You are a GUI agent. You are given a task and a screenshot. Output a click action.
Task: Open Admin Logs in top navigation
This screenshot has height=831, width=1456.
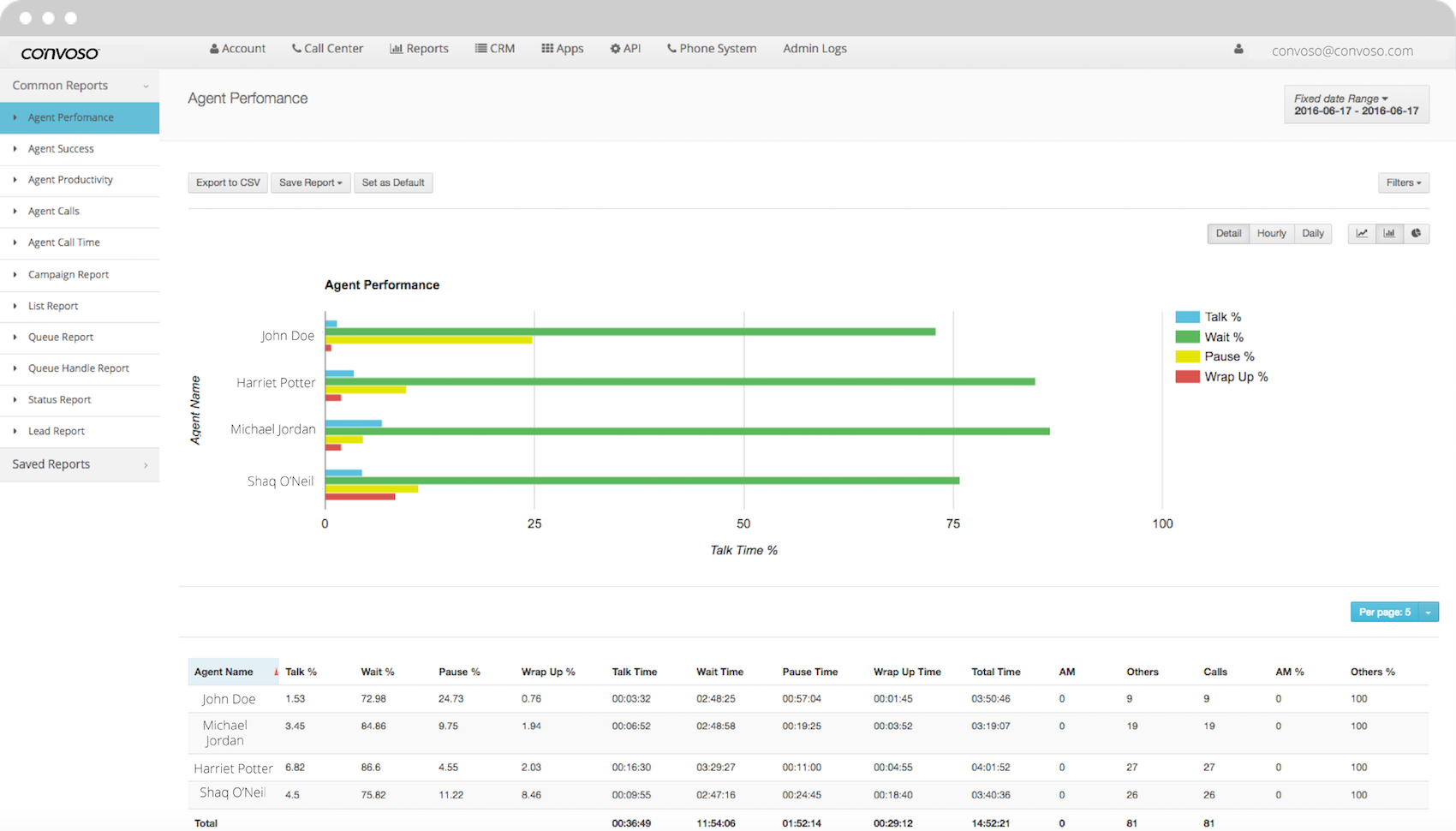tap(815, 49)
